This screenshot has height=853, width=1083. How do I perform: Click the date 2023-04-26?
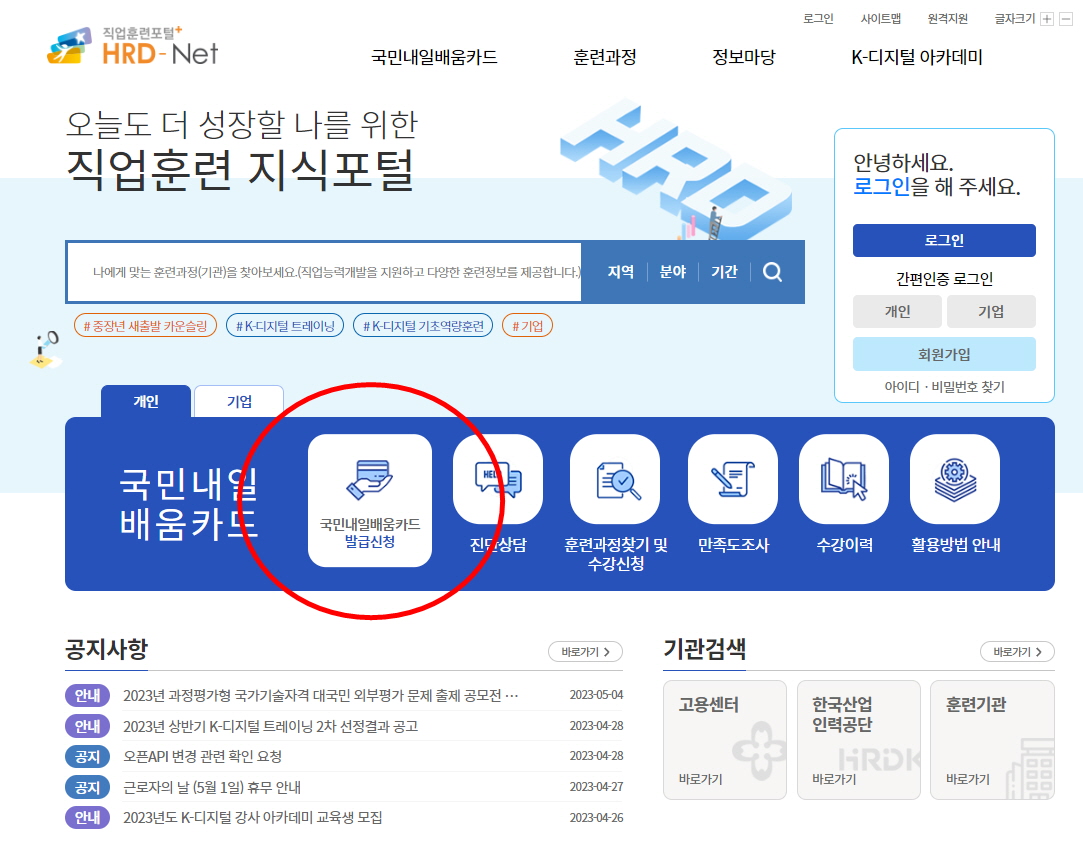click(596, 818)
